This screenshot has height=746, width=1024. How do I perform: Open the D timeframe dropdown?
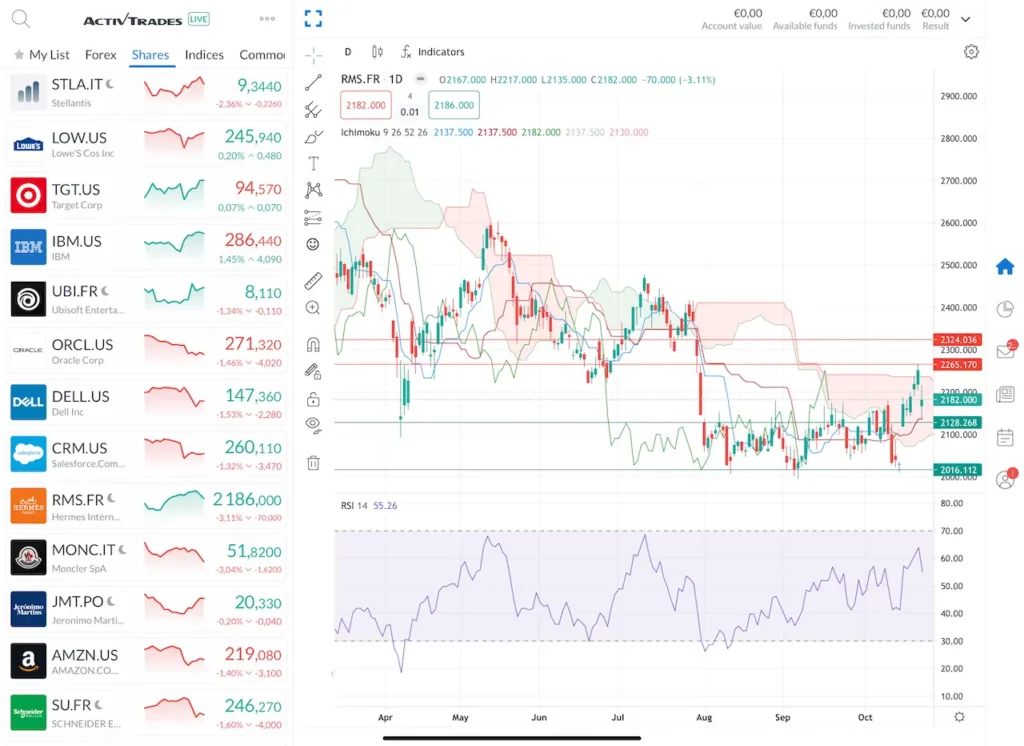pyautogui.click(x=347, y=52)
